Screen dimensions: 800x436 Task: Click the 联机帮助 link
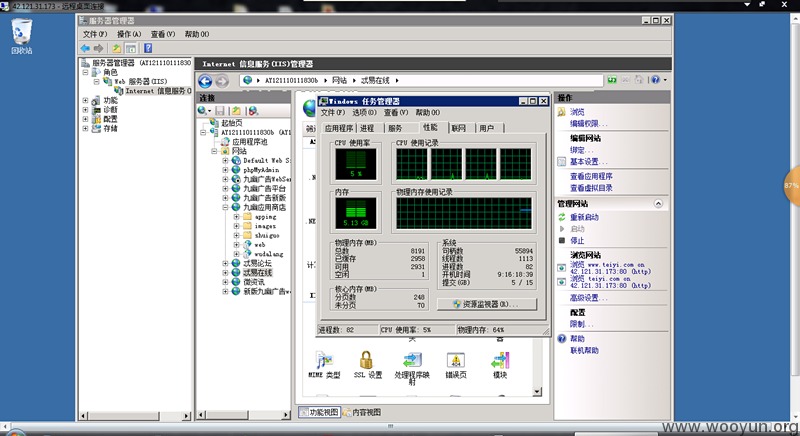click(x=584, y=350)
